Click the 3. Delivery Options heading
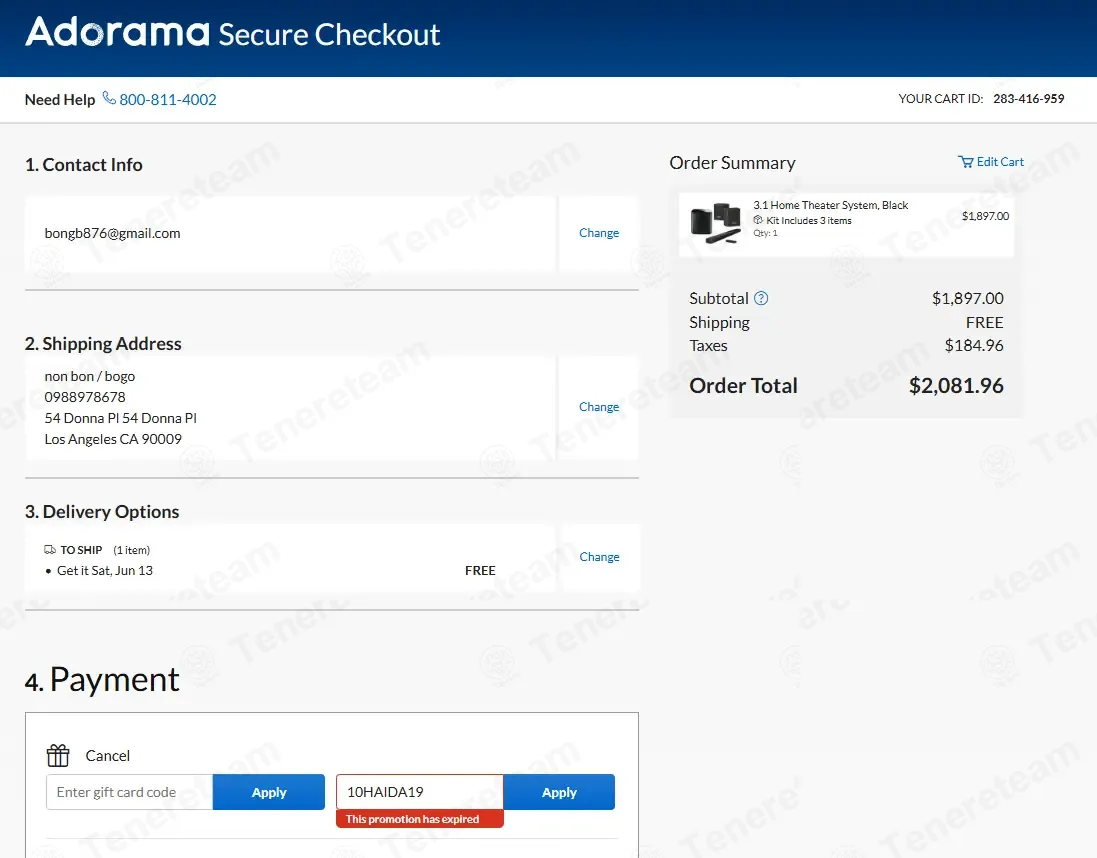 pyautogui.click(x=102, y=512)
